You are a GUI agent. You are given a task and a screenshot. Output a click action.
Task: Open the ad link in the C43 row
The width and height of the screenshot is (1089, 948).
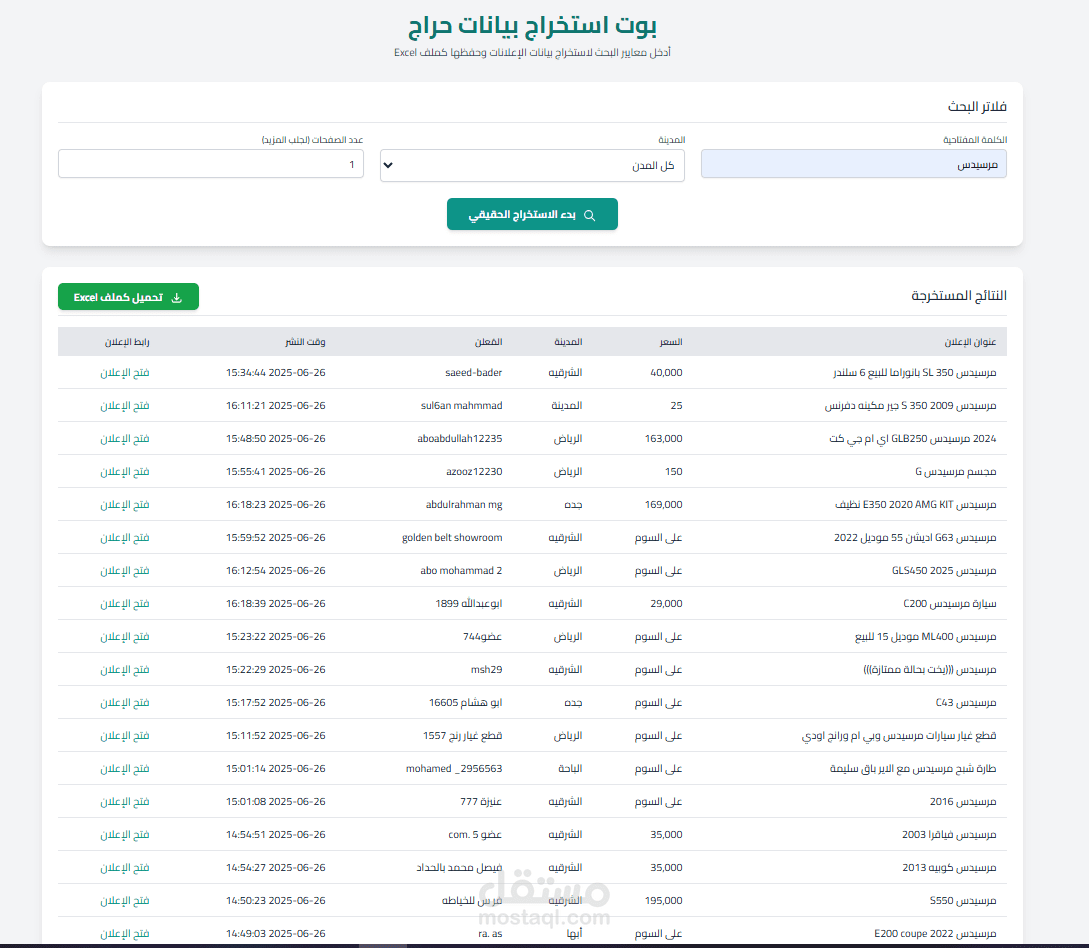pos(125,703)
